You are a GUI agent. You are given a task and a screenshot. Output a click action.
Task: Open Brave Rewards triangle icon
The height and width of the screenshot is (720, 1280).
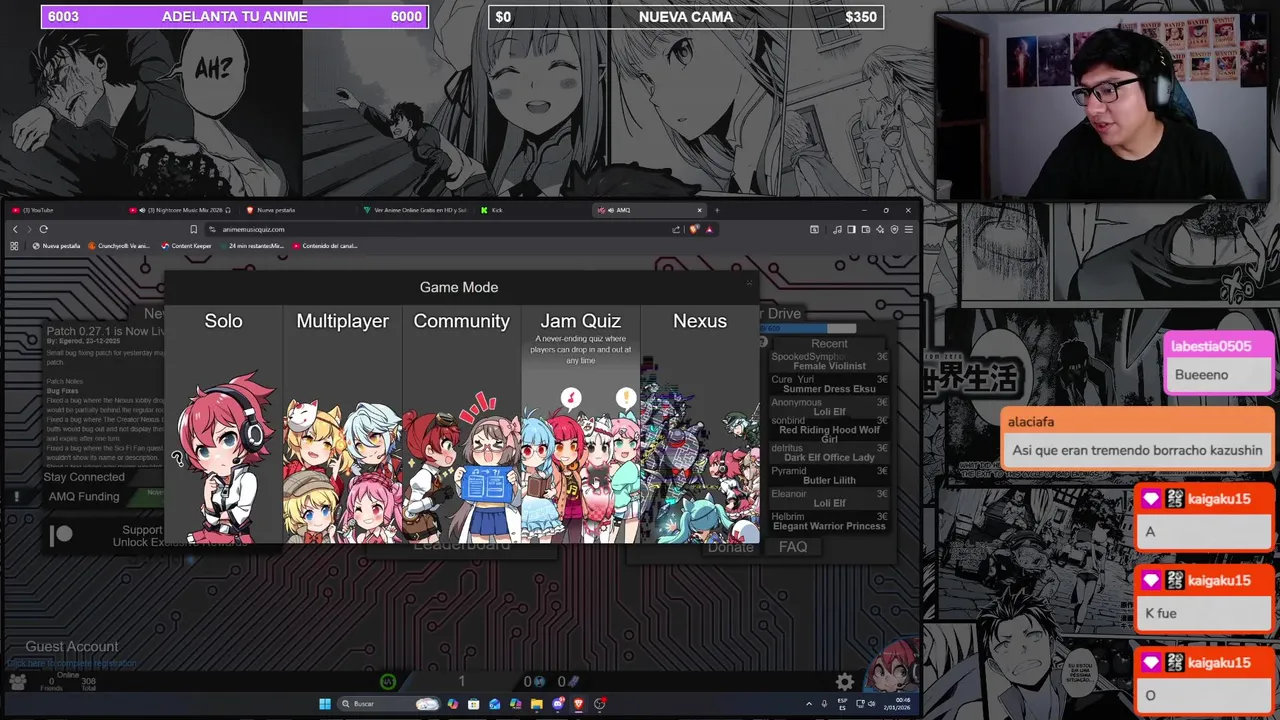click(709, 229)
